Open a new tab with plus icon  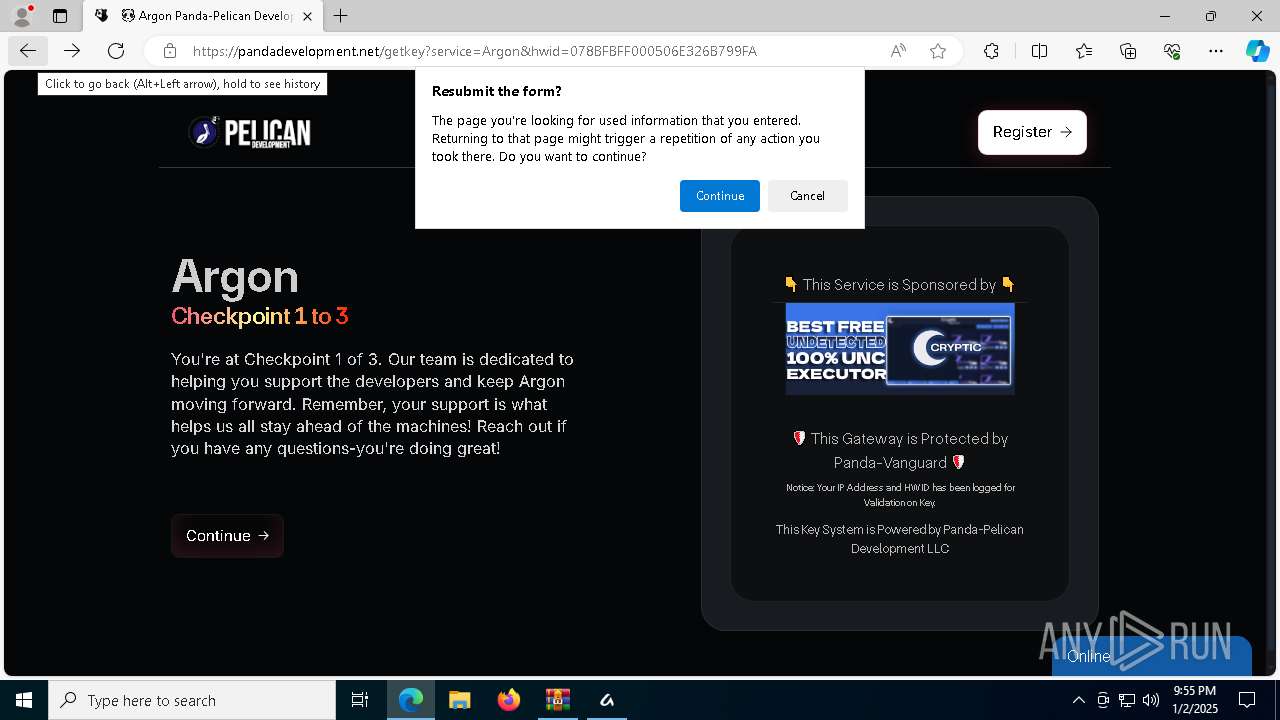341,16
